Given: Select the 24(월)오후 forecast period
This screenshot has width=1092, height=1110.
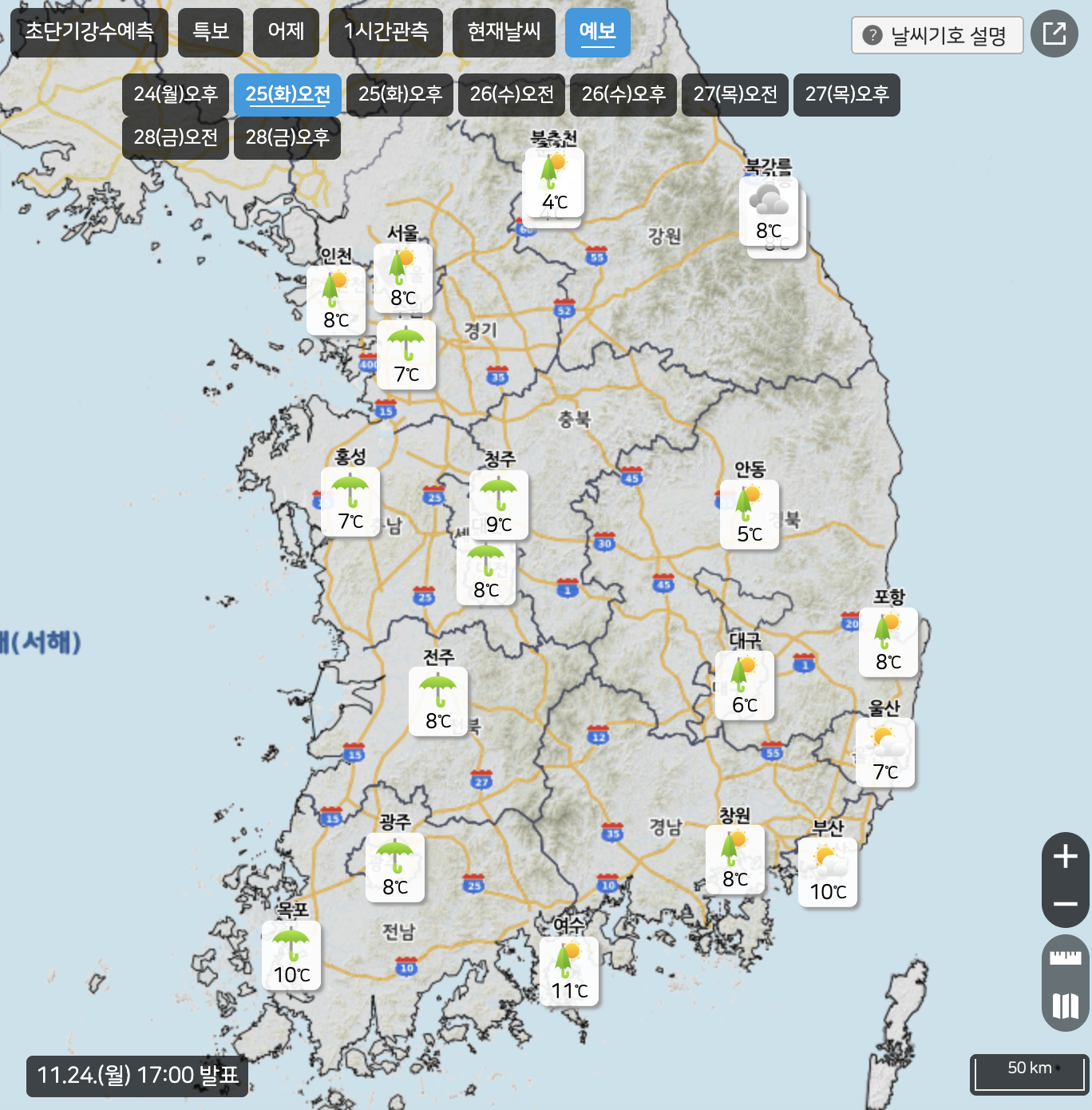Looking at the screenshot, I should [x=176, y=94].
